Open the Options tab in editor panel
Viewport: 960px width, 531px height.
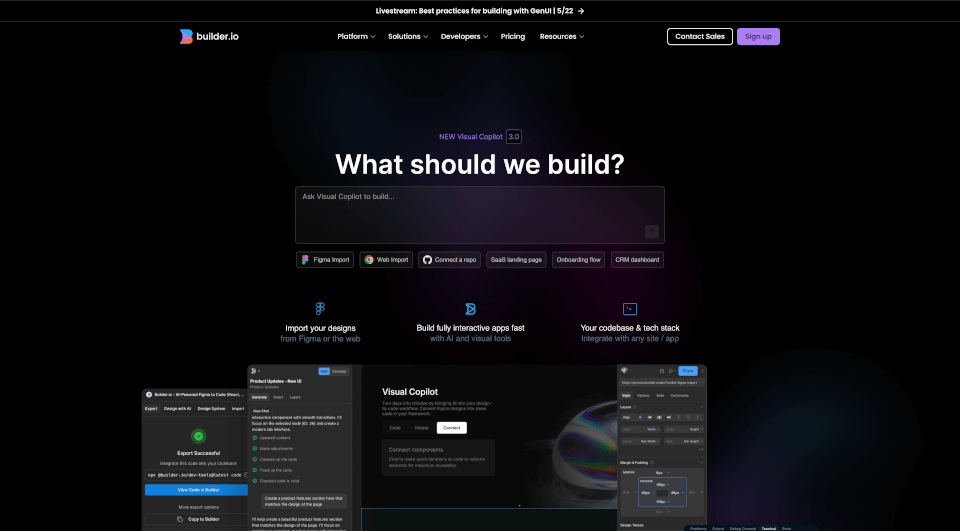[x=643, y=396]
